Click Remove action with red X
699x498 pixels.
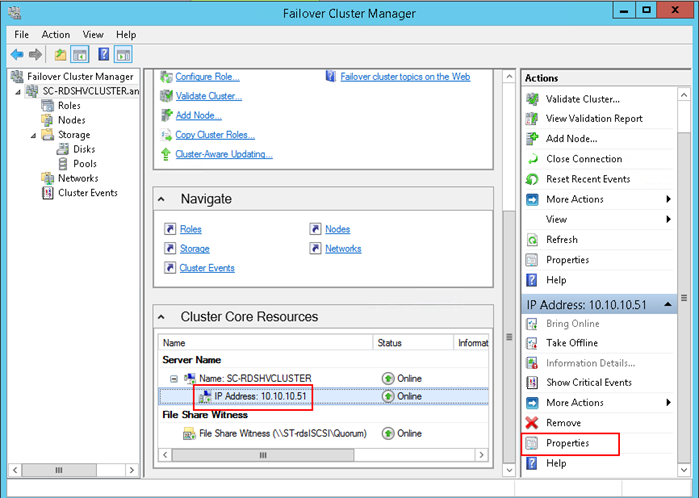click(563, 423)
